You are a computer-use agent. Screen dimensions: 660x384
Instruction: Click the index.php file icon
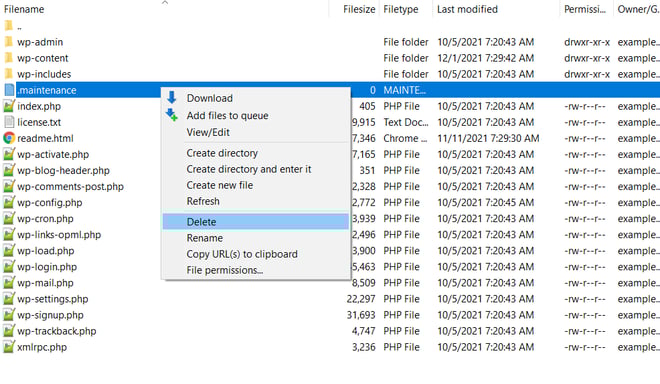[x=9, y=106]
